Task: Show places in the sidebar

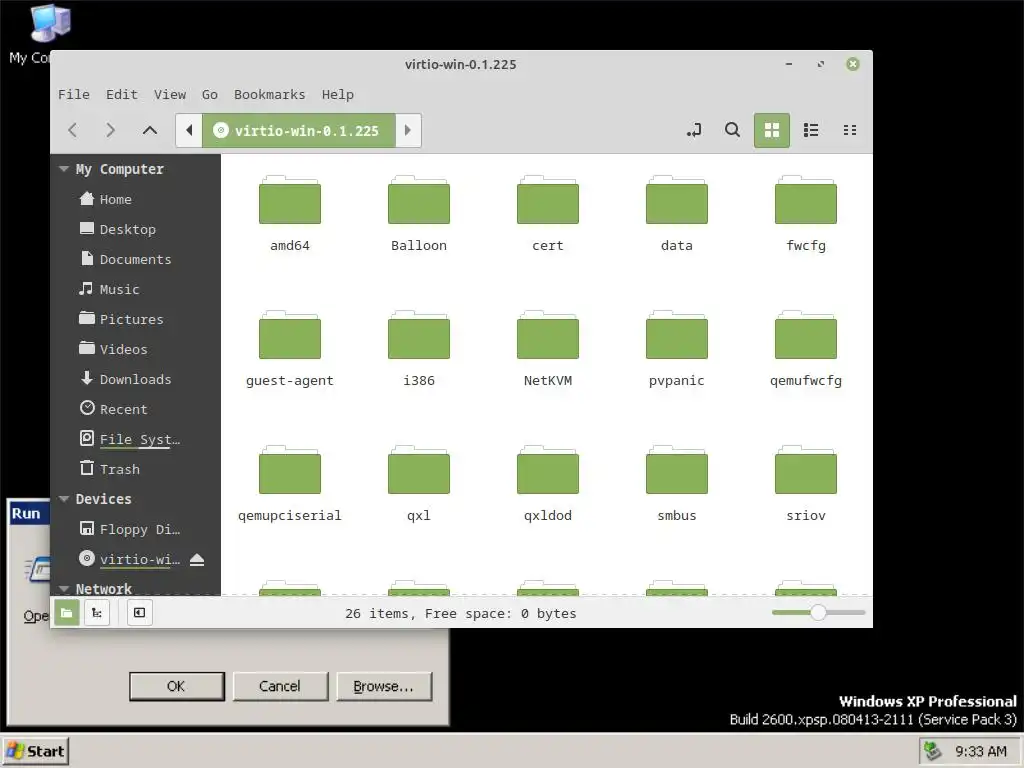Action: click(67, 613)
